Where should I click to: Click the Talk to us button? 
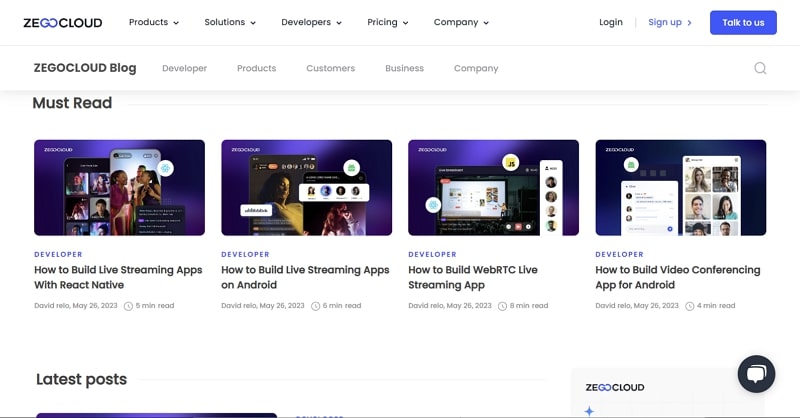click(743, 22)
